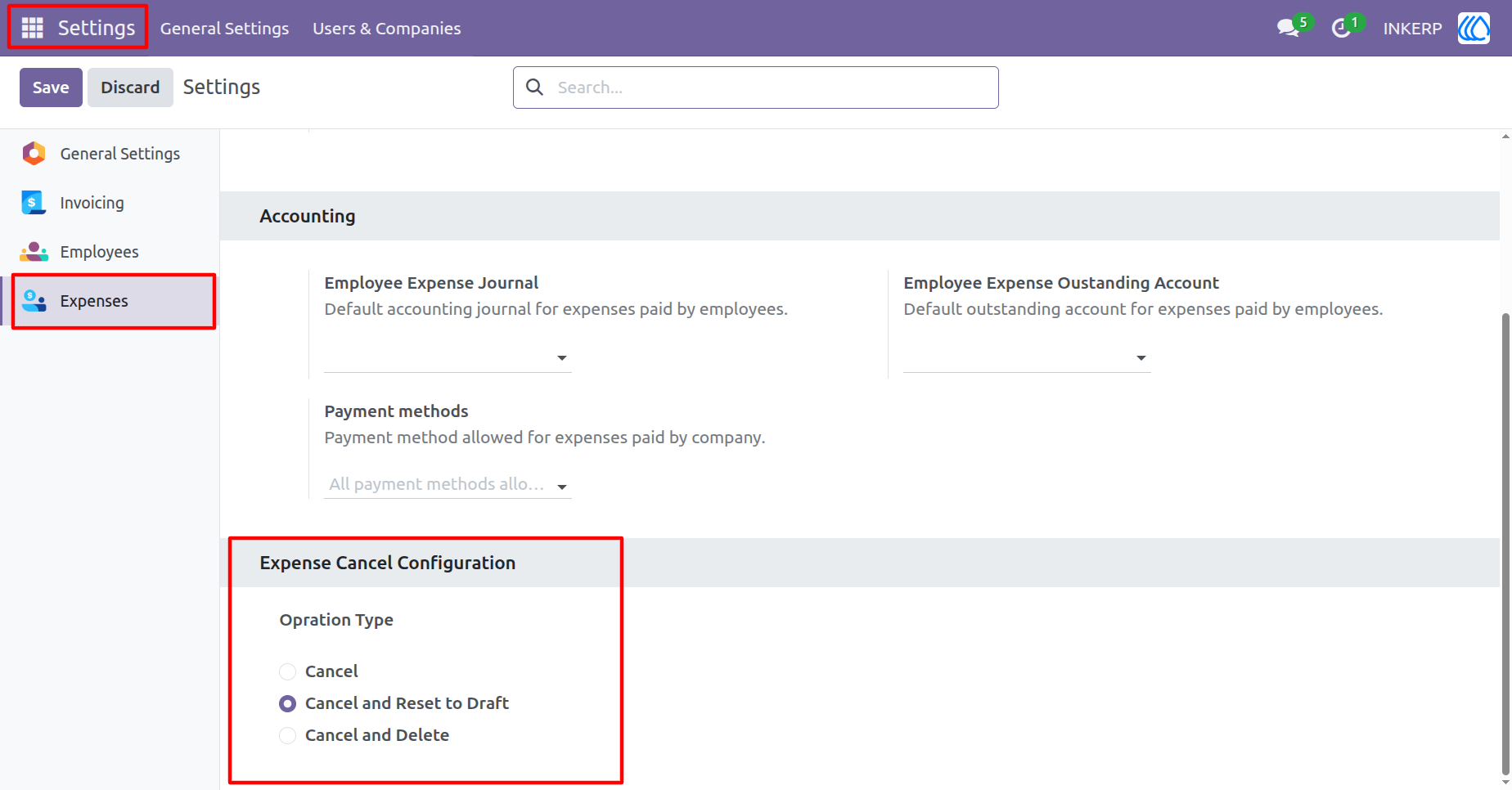Open the Expenses settings tab
Image resolution: width=1512 pixels, height=790 pixels.
(110, 300)
